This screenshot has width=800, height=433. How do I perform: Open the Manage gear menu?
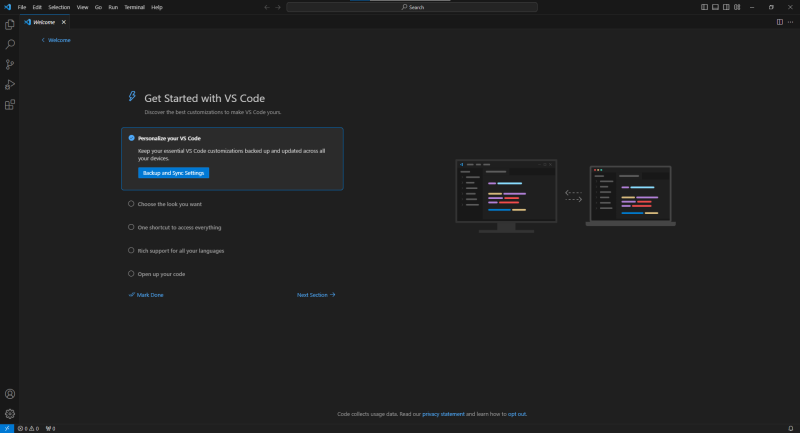(x=10, y=414)
